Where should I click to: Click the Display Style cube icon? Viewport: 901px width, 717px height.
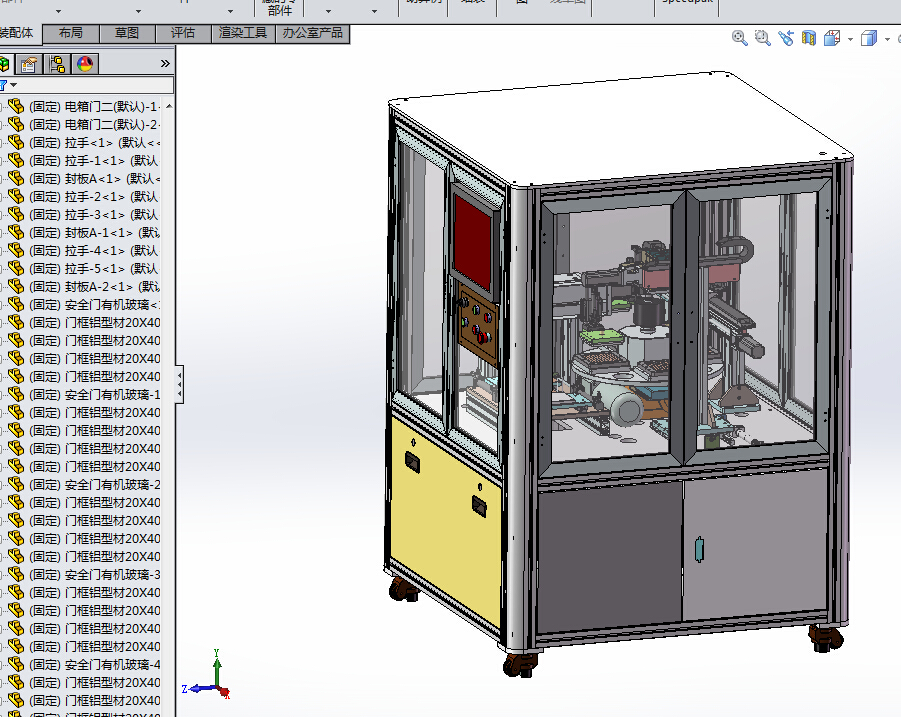[x=869, y=38]
